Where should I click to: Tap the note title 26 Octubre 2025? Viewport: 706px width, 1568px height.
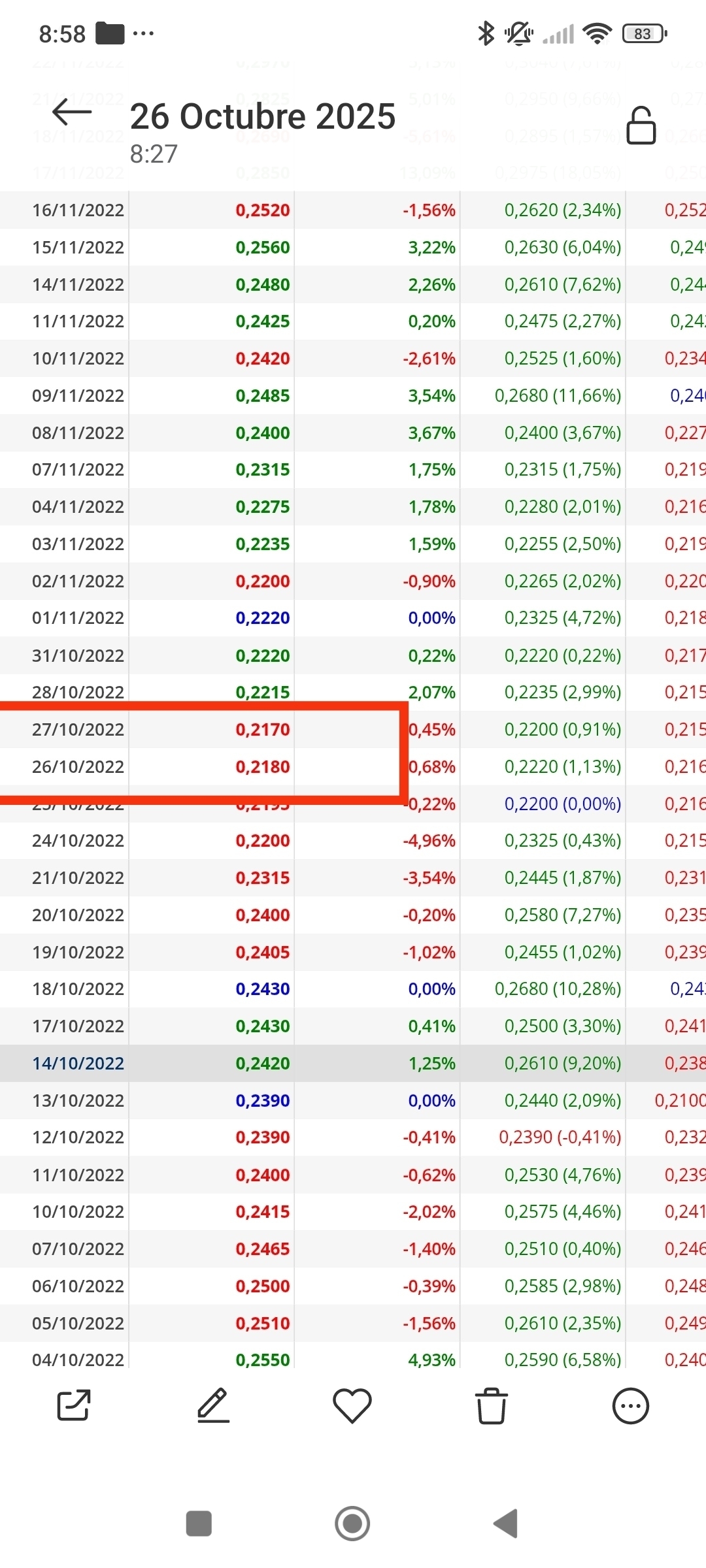(263, 116)
